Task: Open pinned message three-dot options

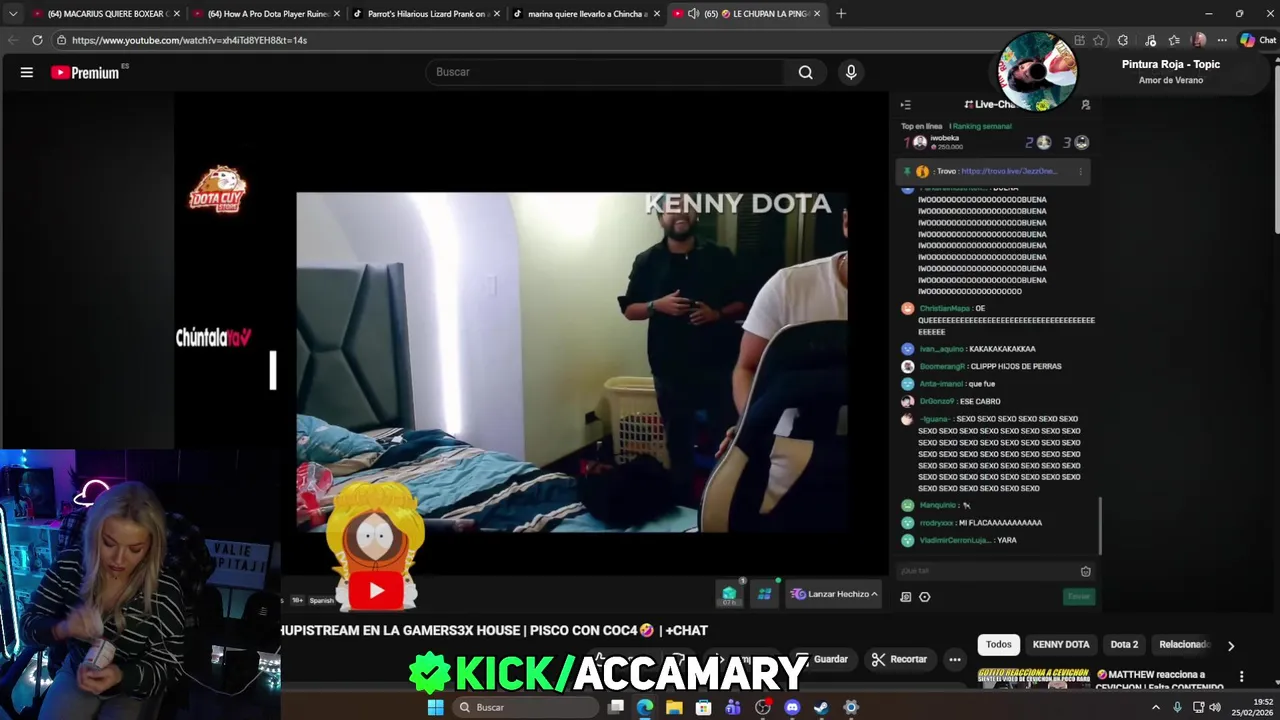Action: [1080, 171]
